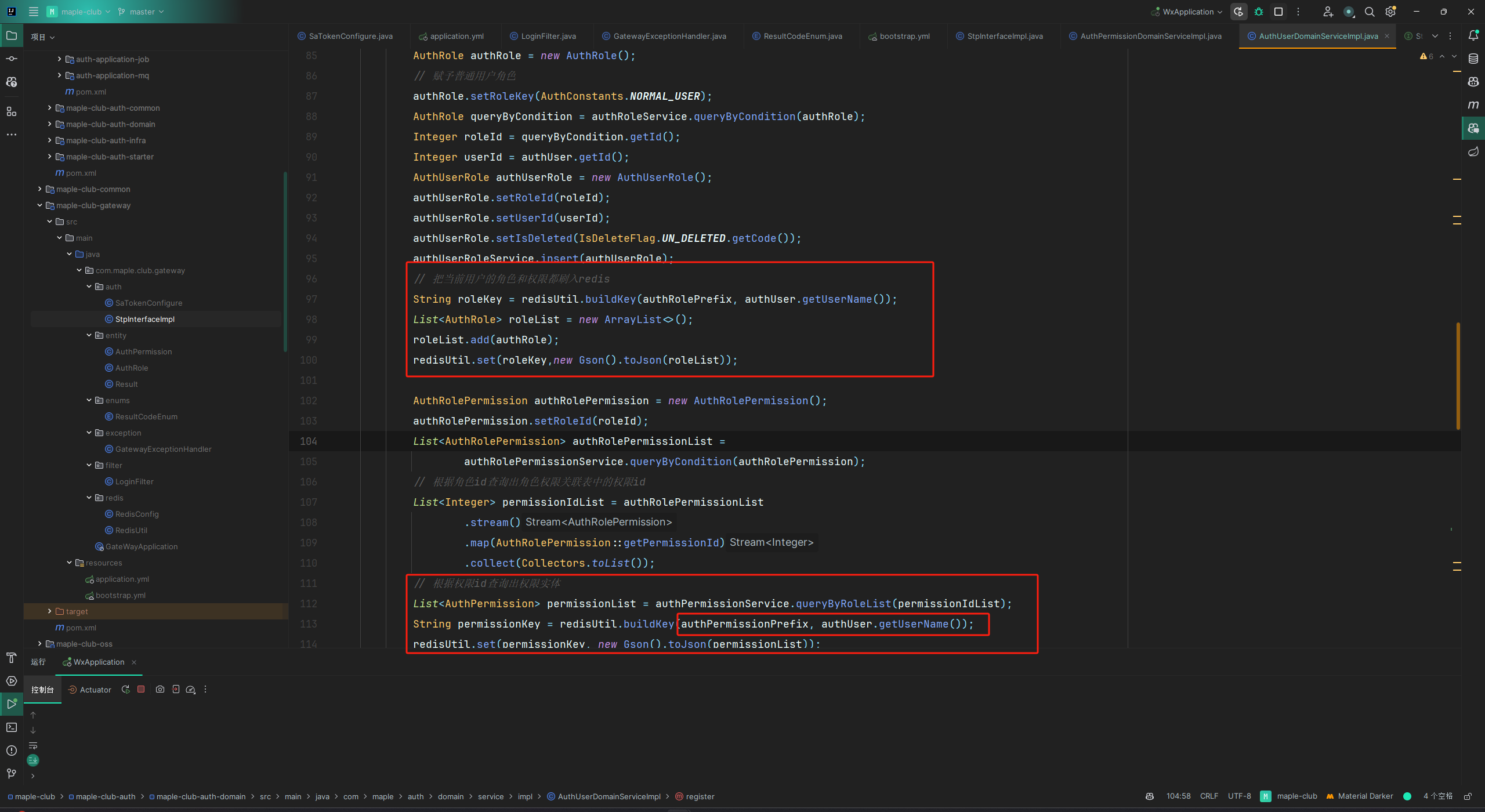This screenshot has height=812, width=1485.
Task: Click maple-club-auth-domain breadcrumb
Action: (197, 796)
